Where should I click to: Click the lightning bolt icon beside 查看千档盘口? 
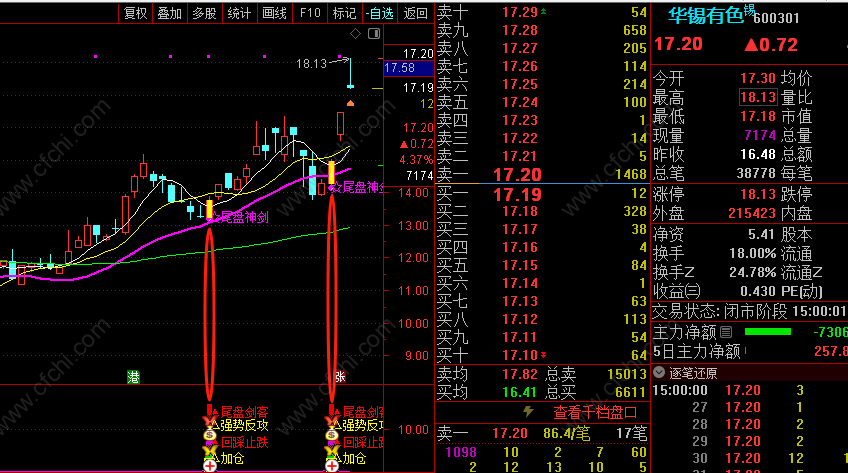(x=528, y=412)
